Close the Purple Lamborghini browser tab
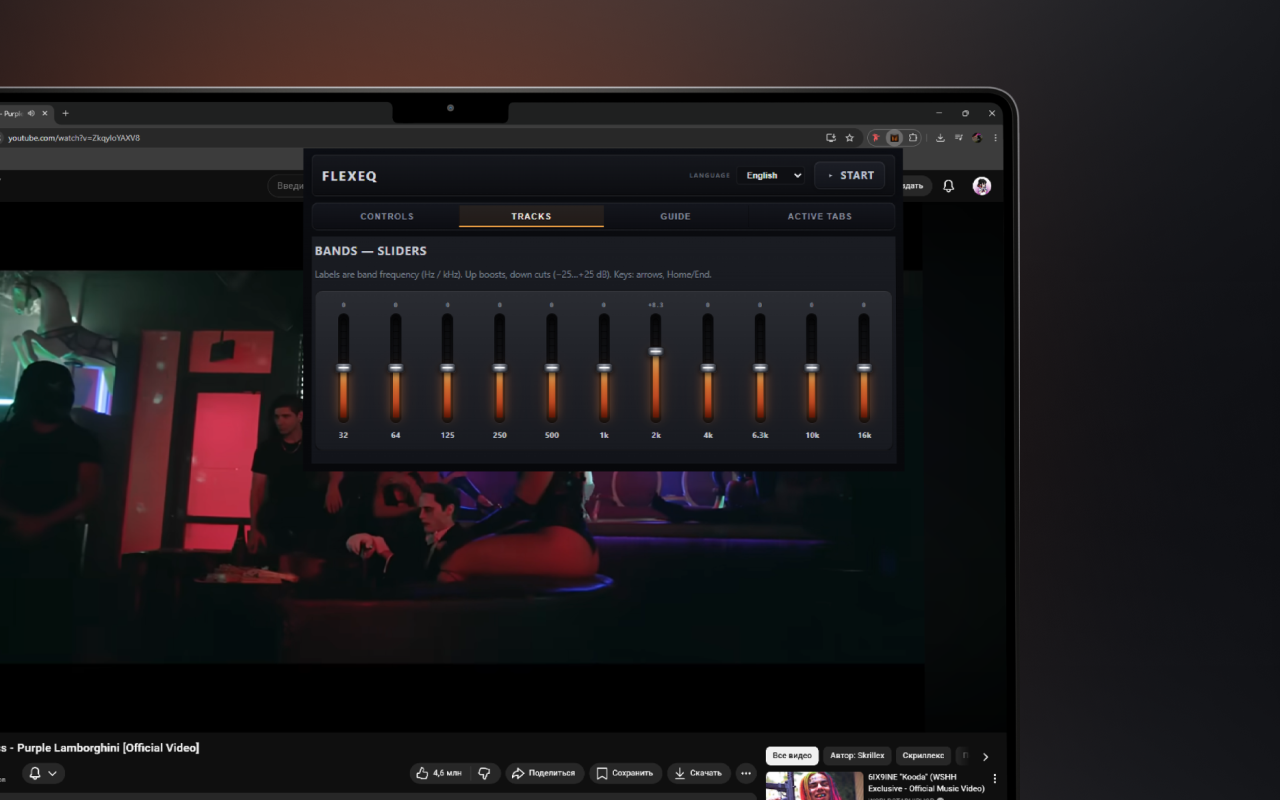1280x800 pixels. pos(45,113)
